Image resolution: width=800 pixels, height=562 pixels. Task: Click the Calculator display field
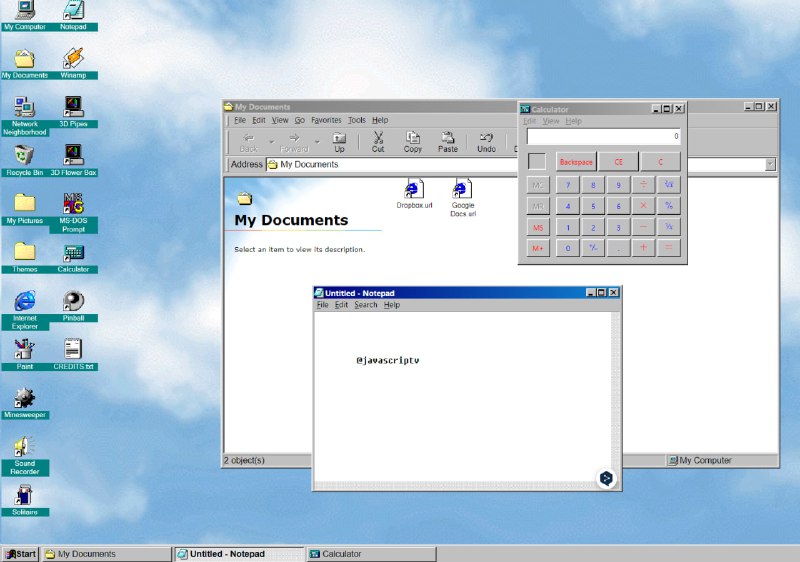(604, 136)
